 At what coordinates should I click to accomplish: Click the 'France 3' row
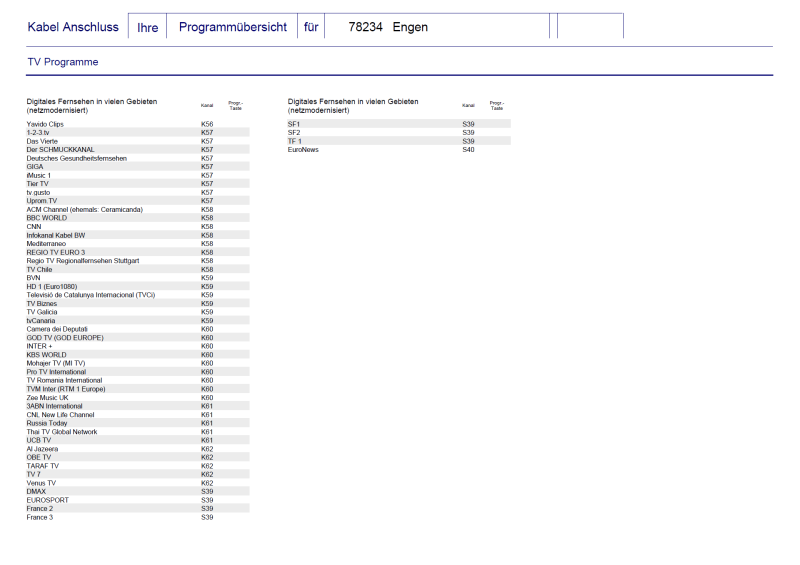click(x=138, y=518)
